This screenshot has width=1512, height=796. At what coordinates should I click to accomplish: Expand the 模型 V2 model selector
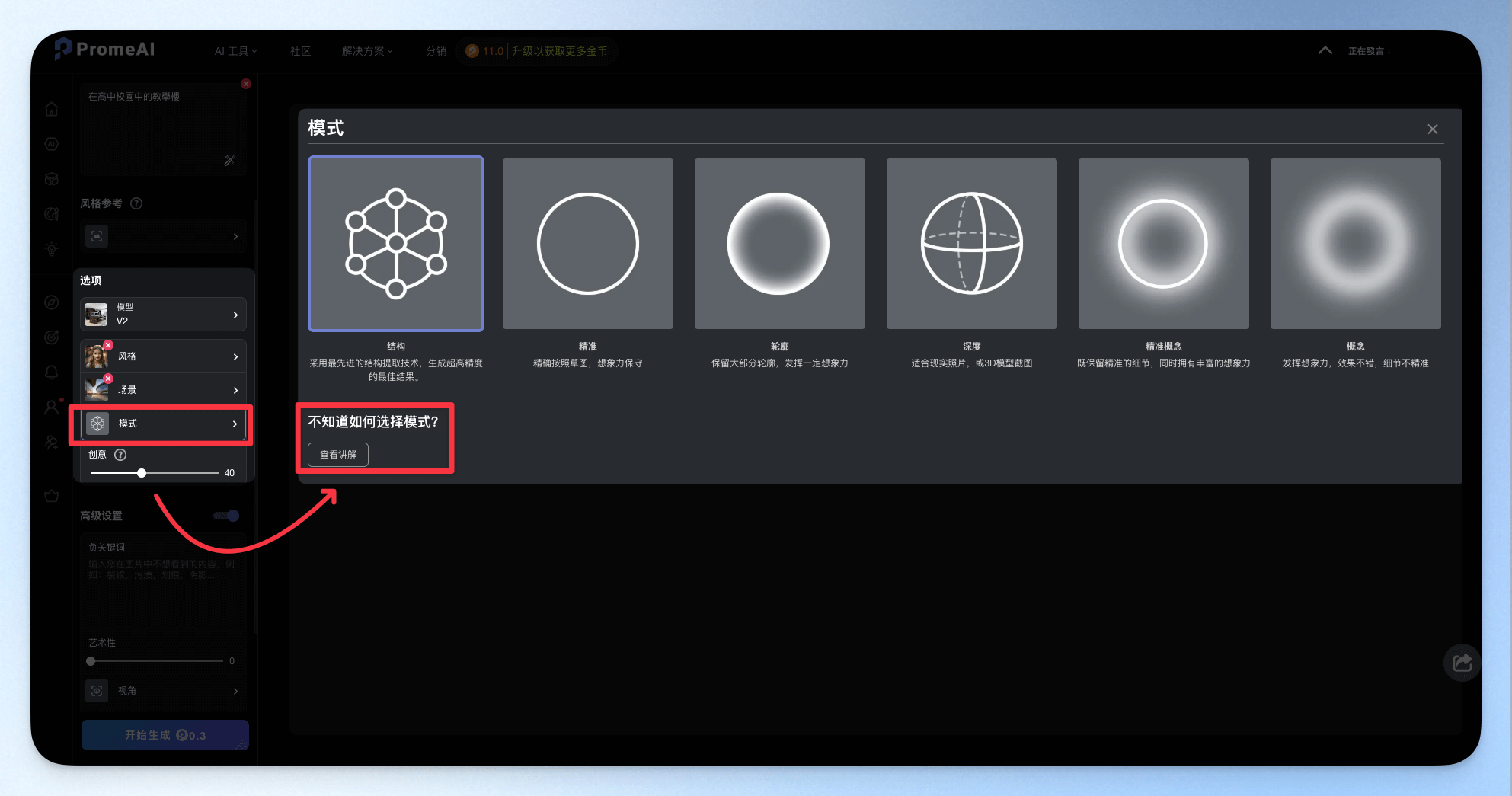coord(164,314)
